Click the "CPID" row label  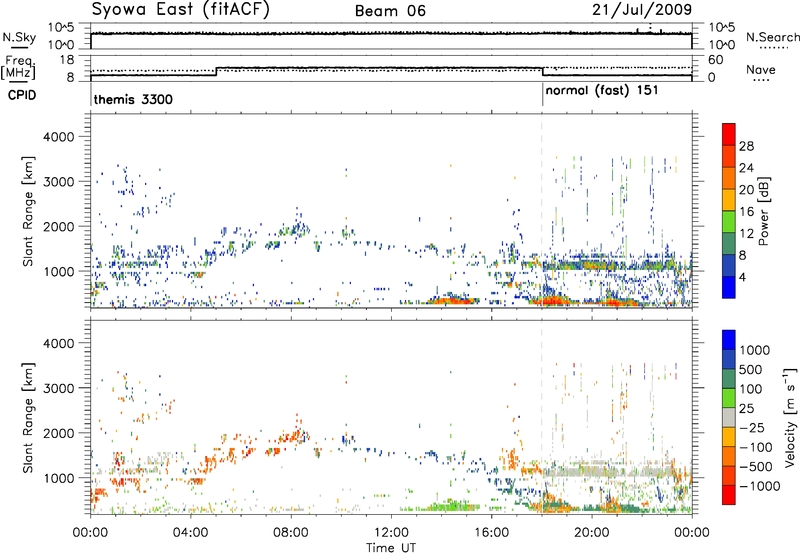point(22,95)
